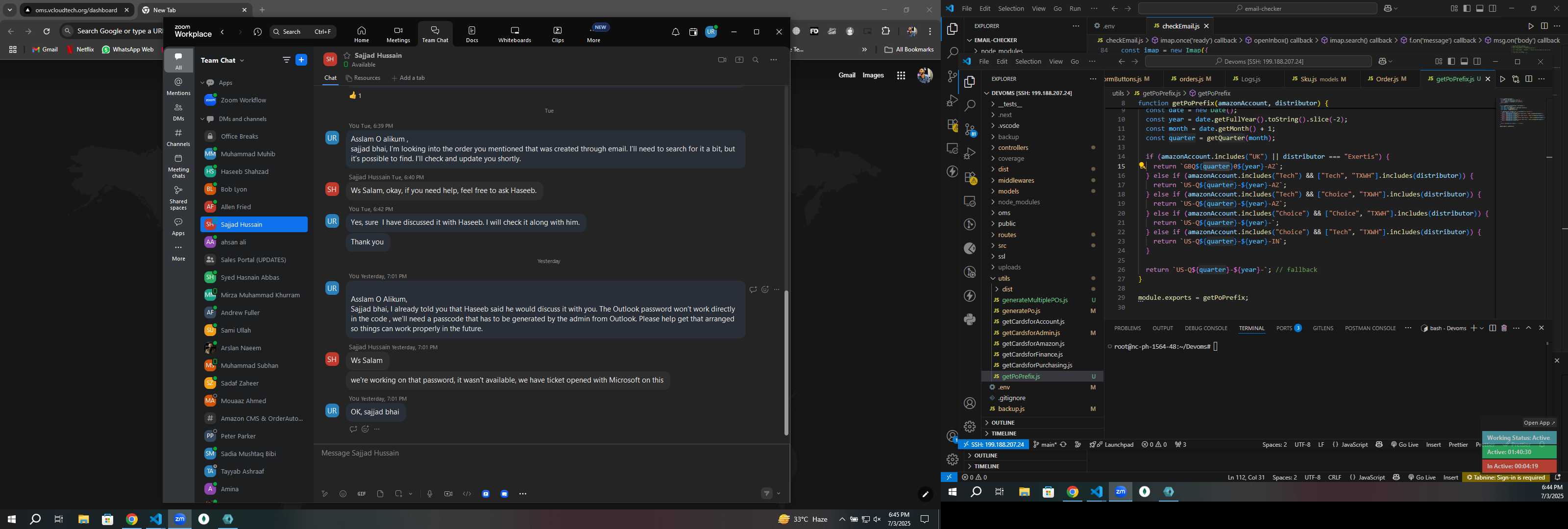Image resolution: width=1568 pixels, height=529 pixels.
Task: Star Sajjad Hussain as a favorite
Action: pyautogui.click(x=347, y=55)
